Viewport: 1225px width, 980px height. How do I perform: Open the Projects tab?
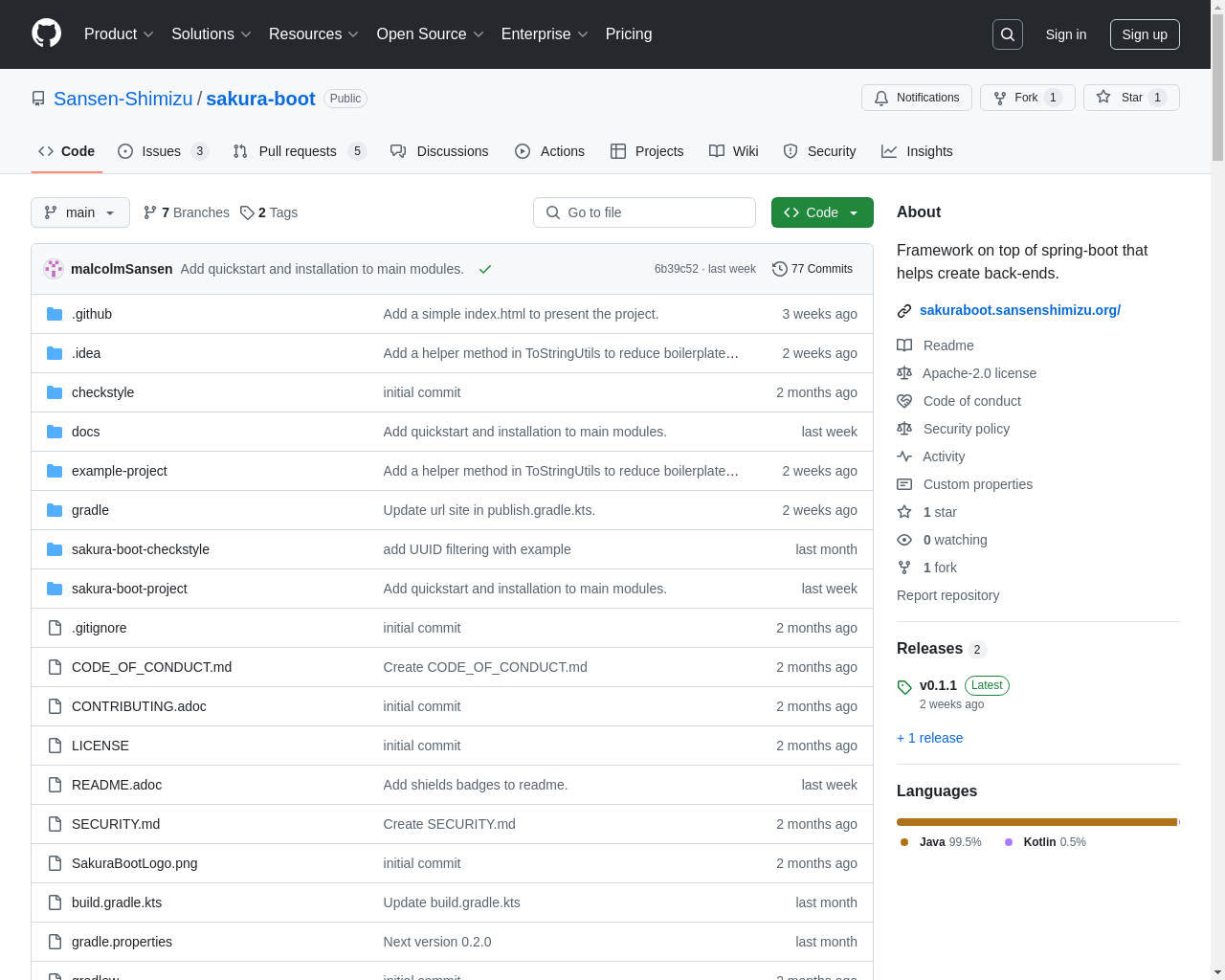pyautogui.click(x=647, y=151)
